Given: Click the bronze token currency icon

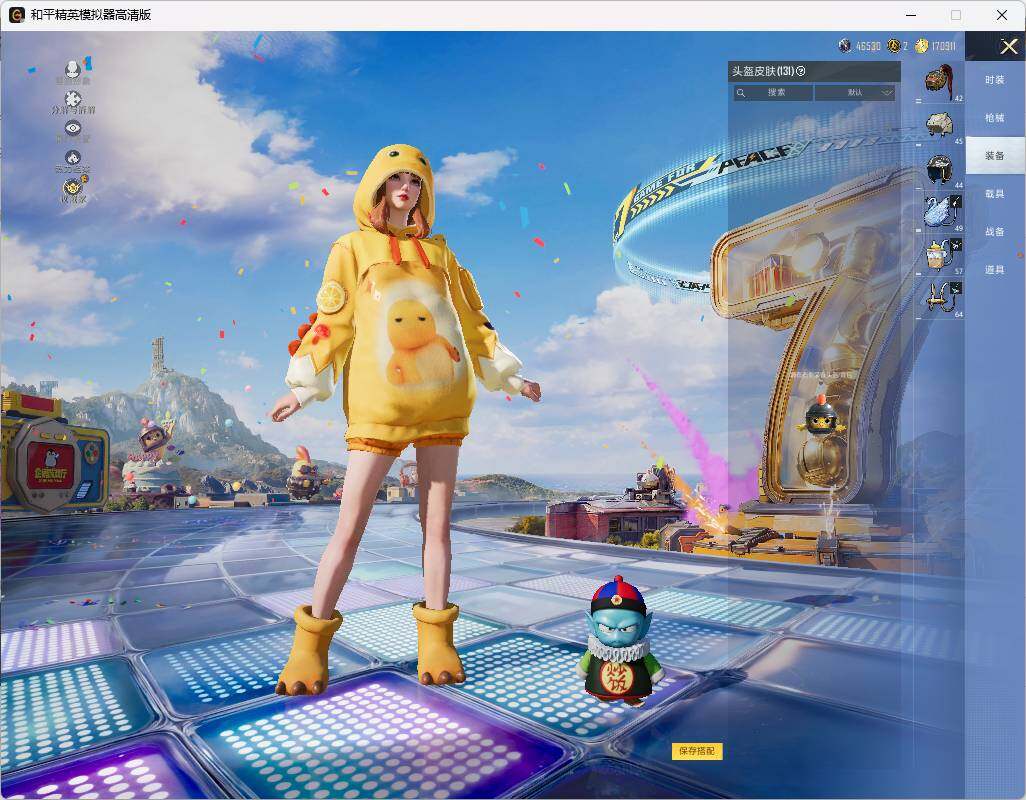Looking at the screenshot, I should [893, 46].
